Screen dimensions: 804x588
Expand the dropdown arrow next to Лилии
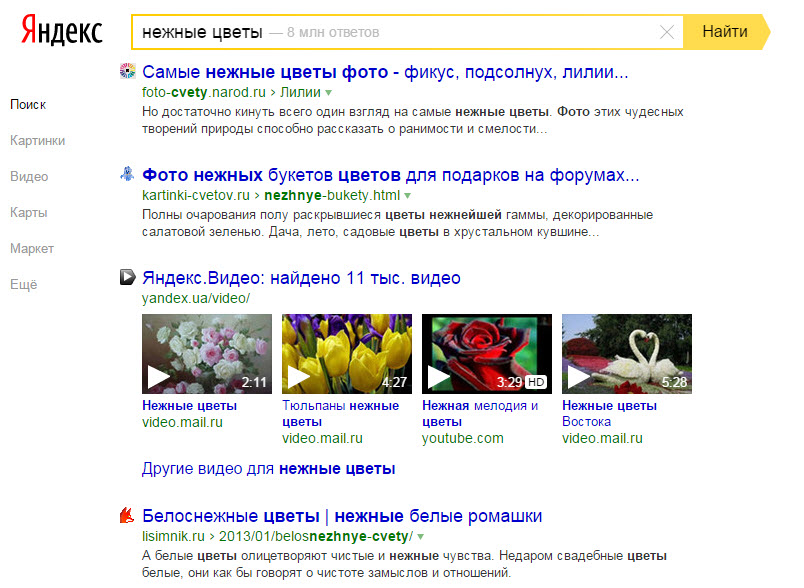pyautogui.click(x=329, y=93)
